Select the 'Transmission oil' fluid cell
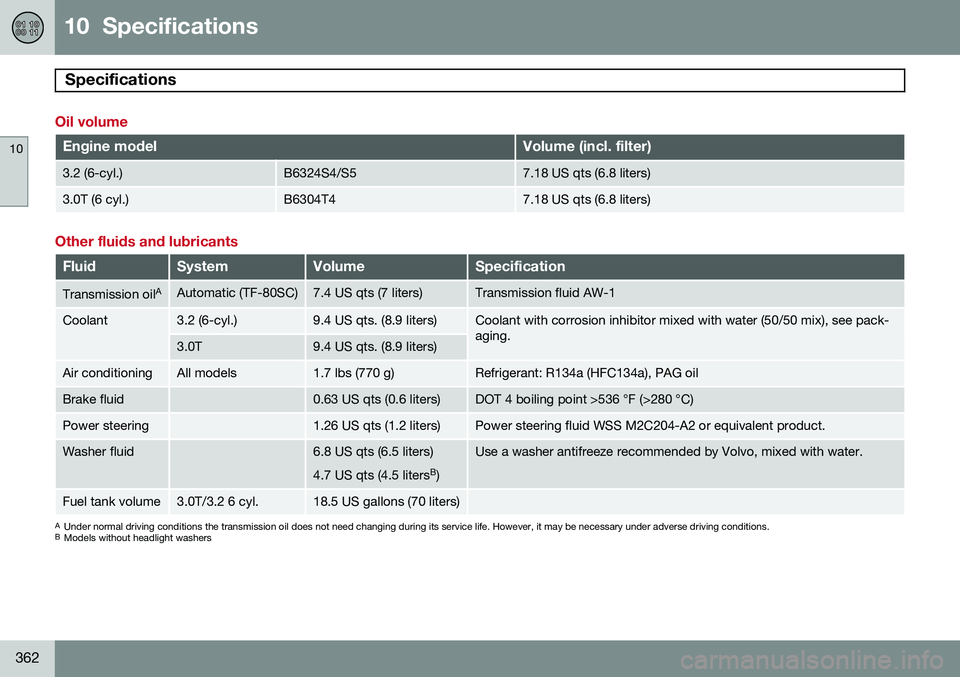Viewport: 960px width, 677px height. point(112,294)
